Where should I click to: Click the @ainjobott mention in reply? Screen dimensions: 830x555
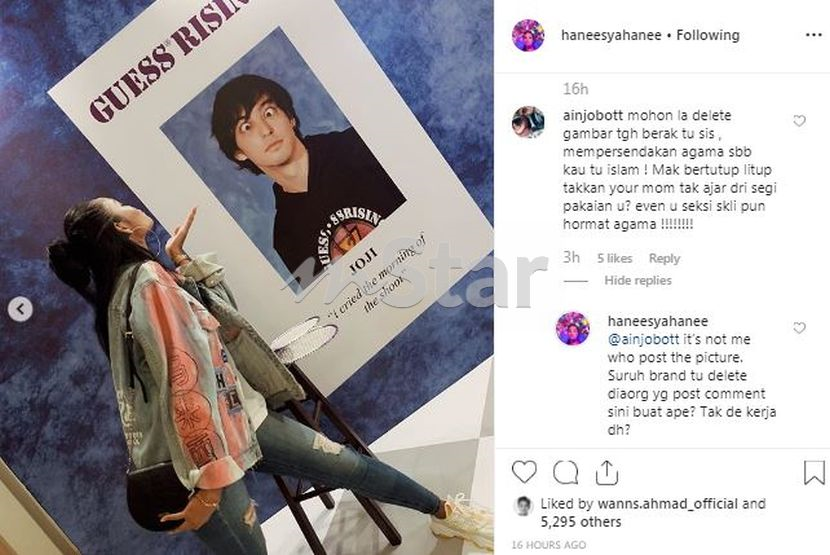click(x=643, y=339)
